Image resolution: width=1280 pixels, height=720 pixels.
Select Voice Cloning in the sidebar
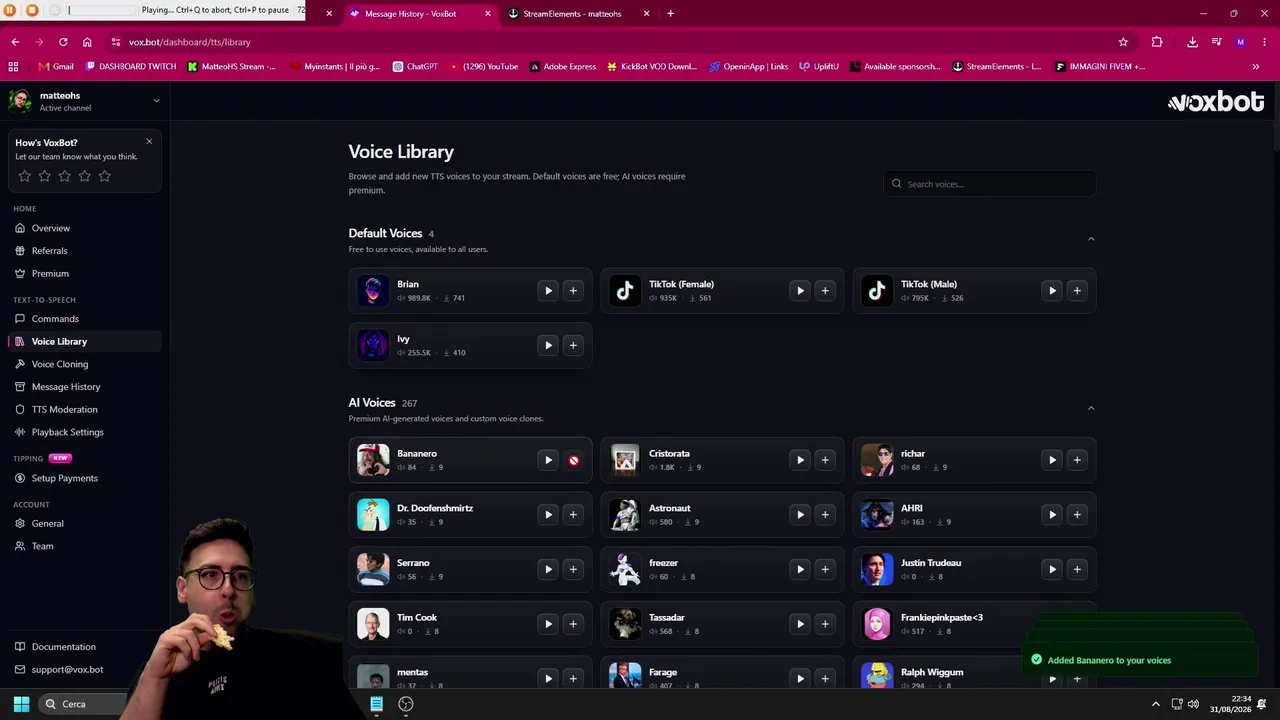point(84,364)
